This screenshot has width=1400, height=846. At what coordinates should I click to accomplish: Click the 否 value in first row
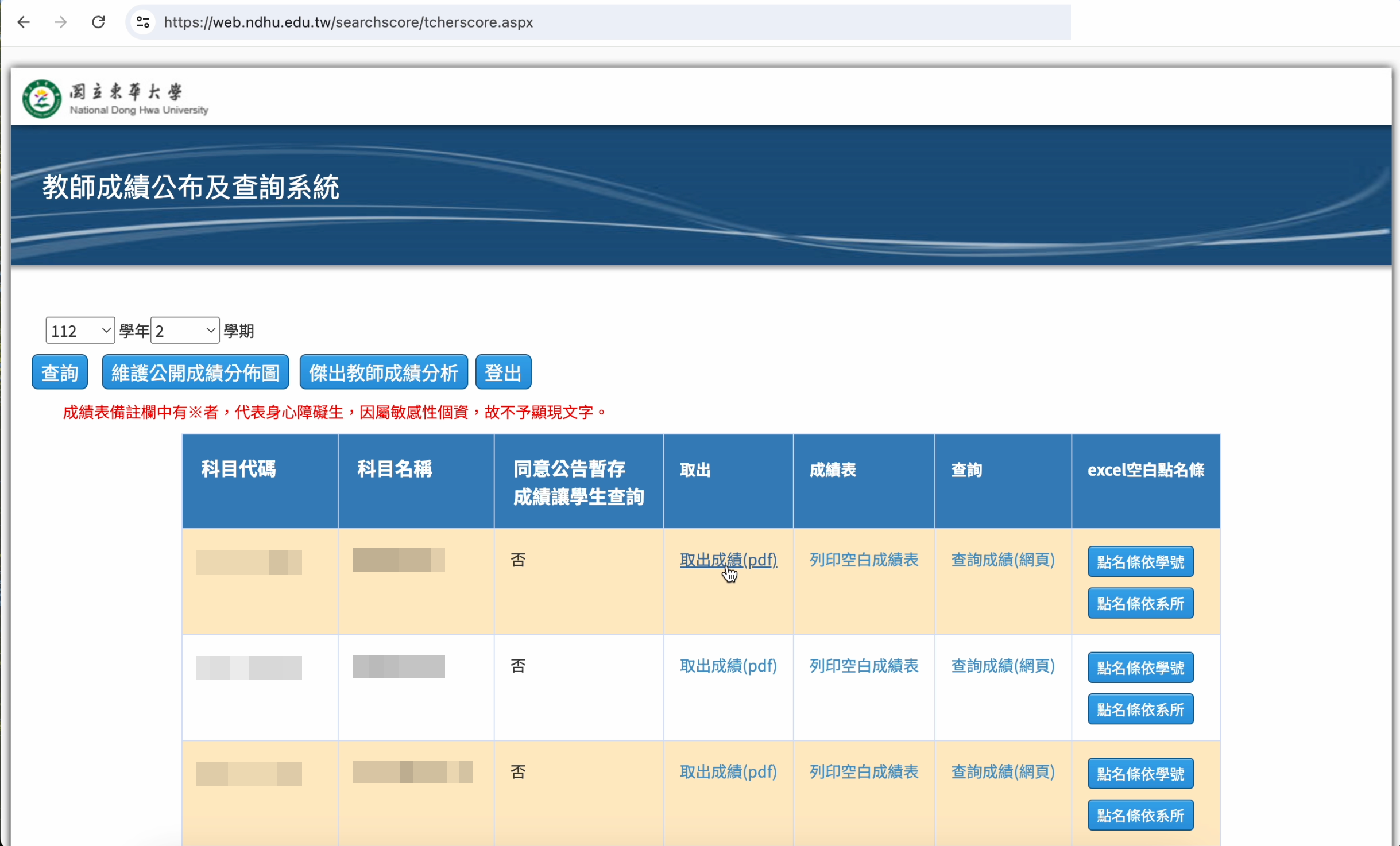point(518,560)
